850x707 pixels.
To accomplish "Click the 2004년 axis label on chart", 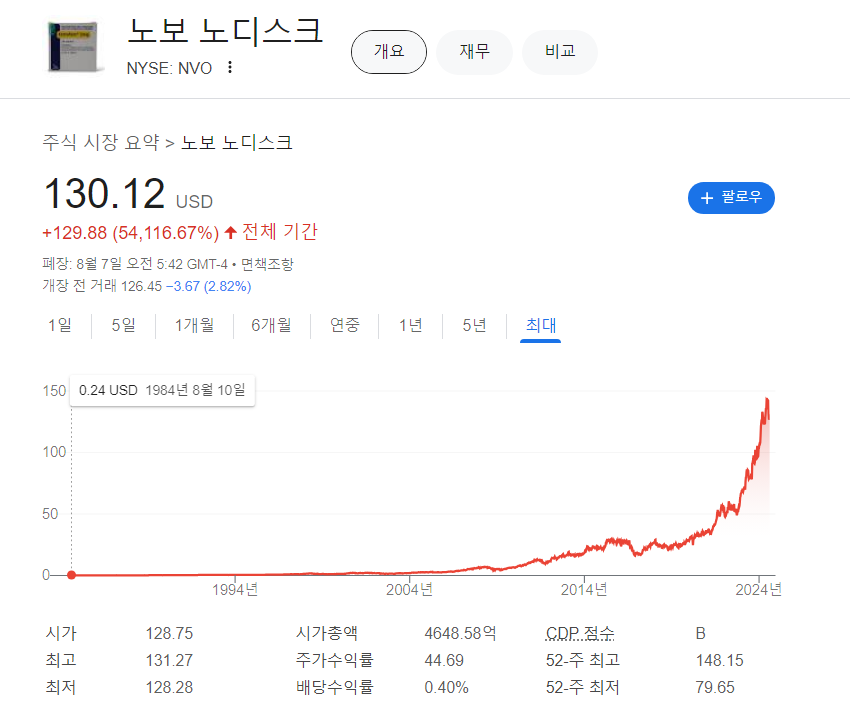I will (409, 590).
